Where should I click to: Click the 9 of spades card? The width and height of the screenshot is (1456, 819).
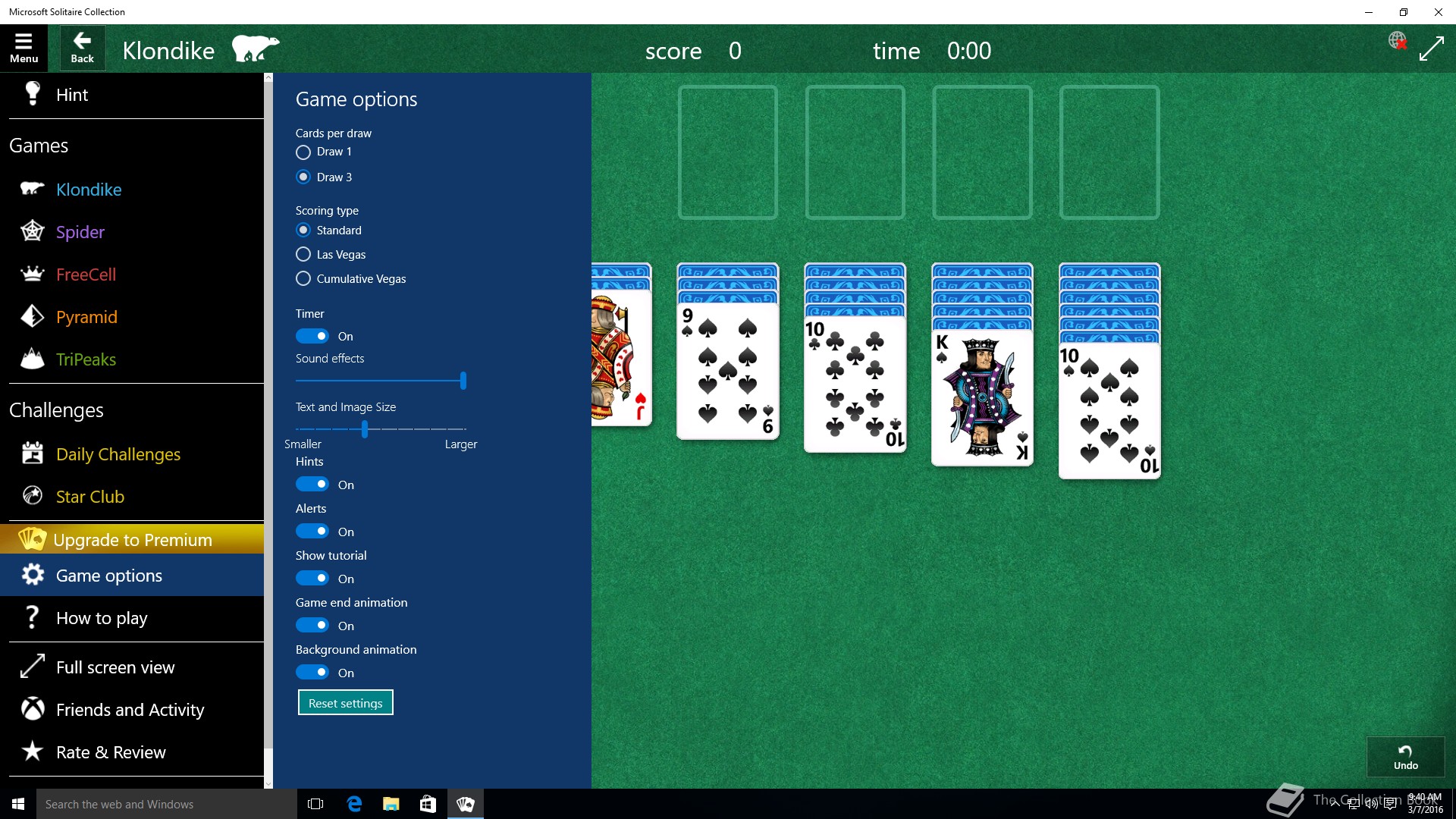(728, 370)
